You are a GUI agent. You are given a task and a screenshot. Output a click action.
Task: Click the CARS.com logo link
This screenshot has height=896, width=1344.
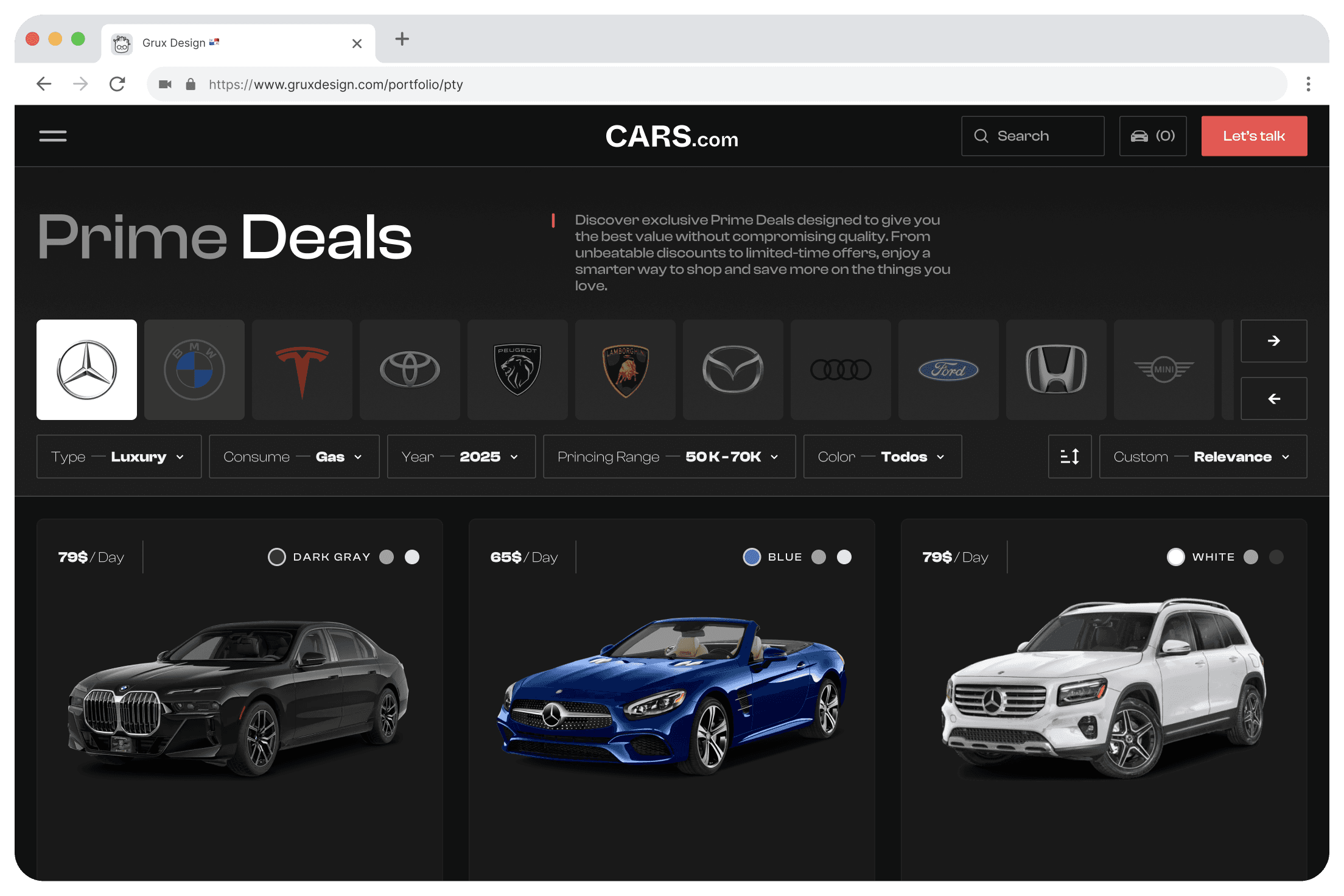(x=671, y=136)
